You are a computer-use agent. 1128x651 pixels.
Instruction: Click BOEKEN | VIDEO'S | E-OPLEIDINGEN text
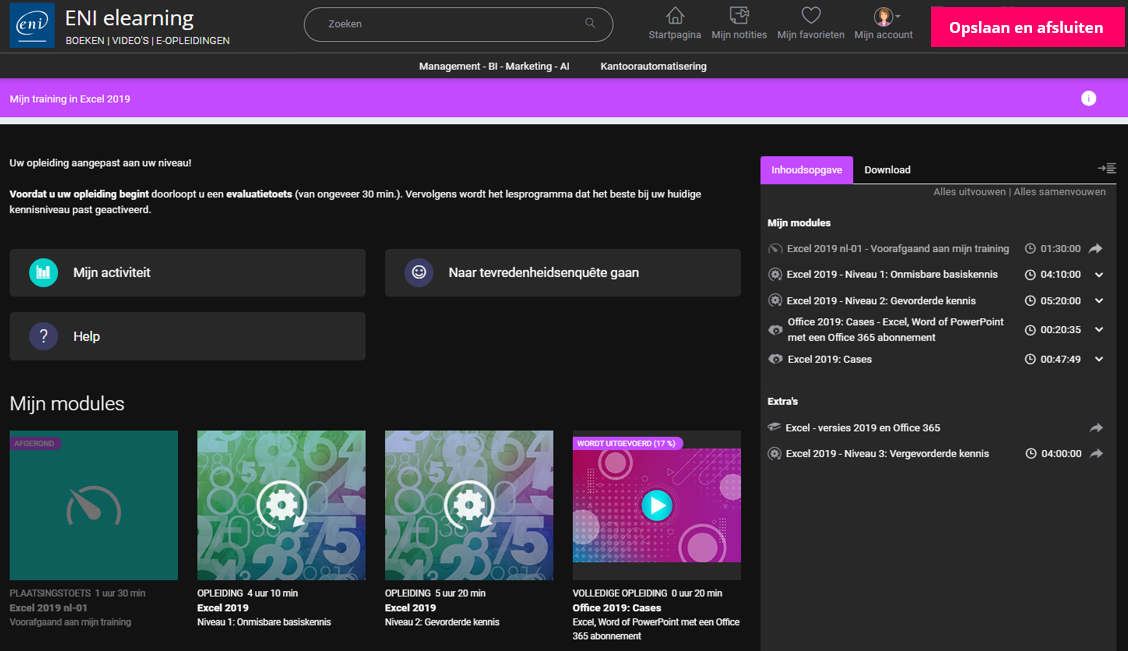coord(147,40)
